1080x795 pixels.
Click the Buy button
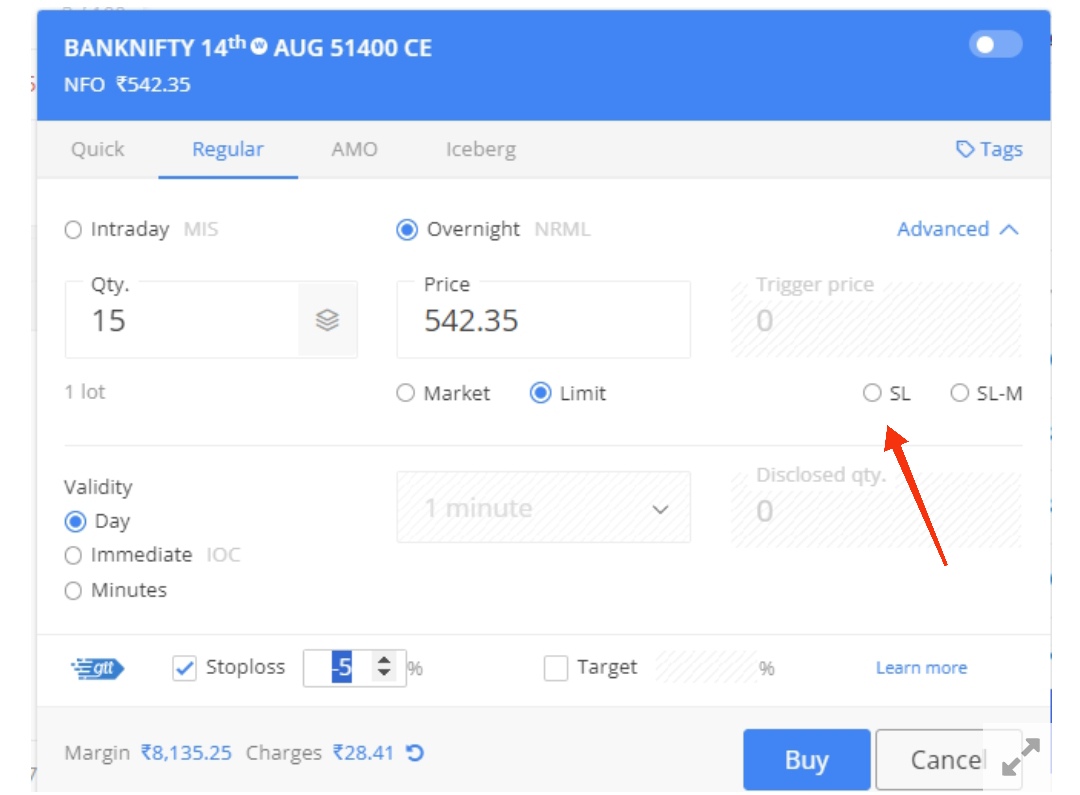[x=807, y=759]
